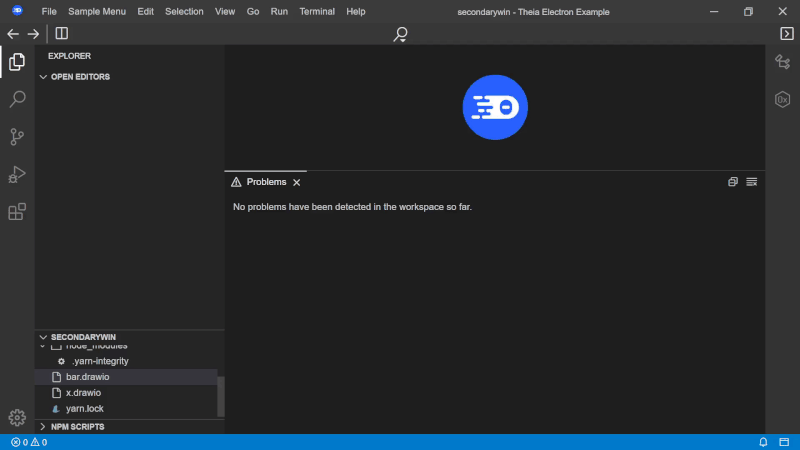Close the Problems tab
Viewport: 800px width, 450px height.
click(296, 183)
